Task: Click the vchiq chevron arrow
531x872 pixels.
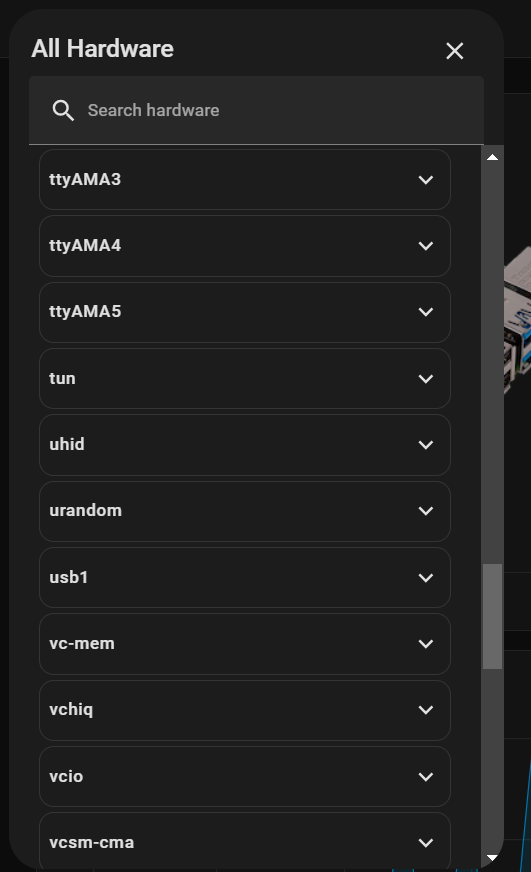Action: tap(426, 710)
